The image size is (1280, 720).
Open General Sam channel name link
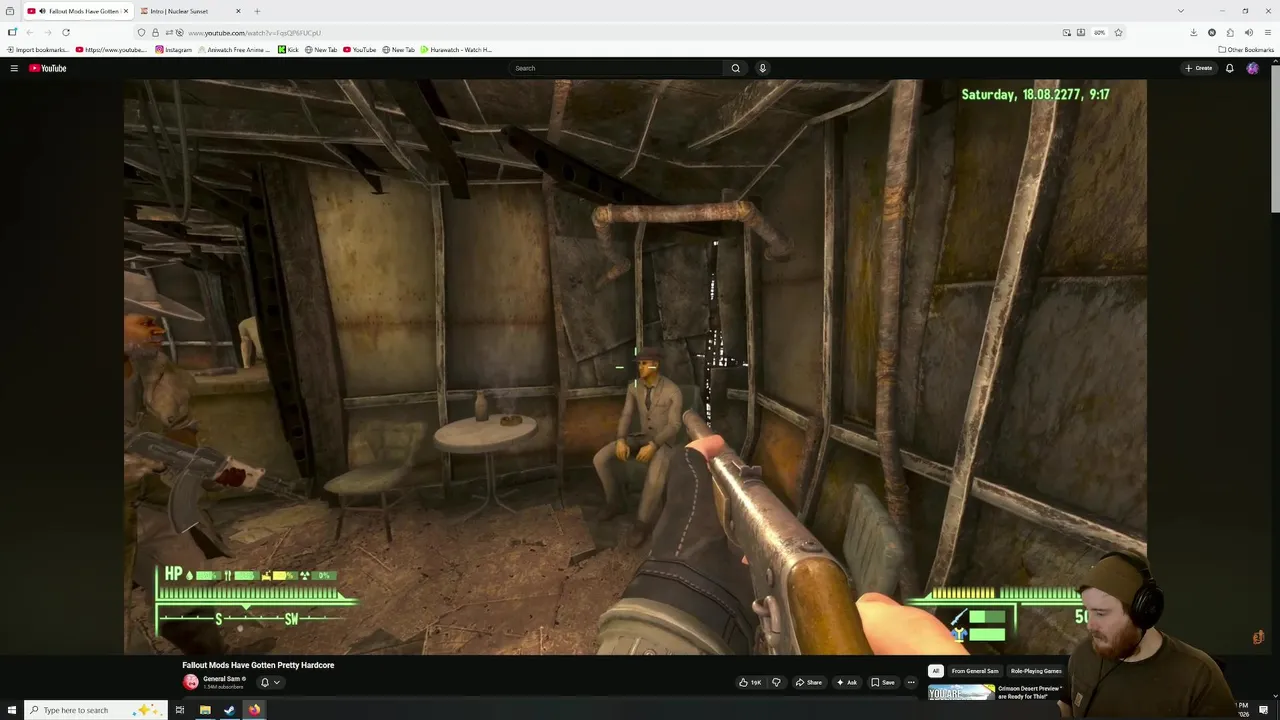click(x=221, y=679)
